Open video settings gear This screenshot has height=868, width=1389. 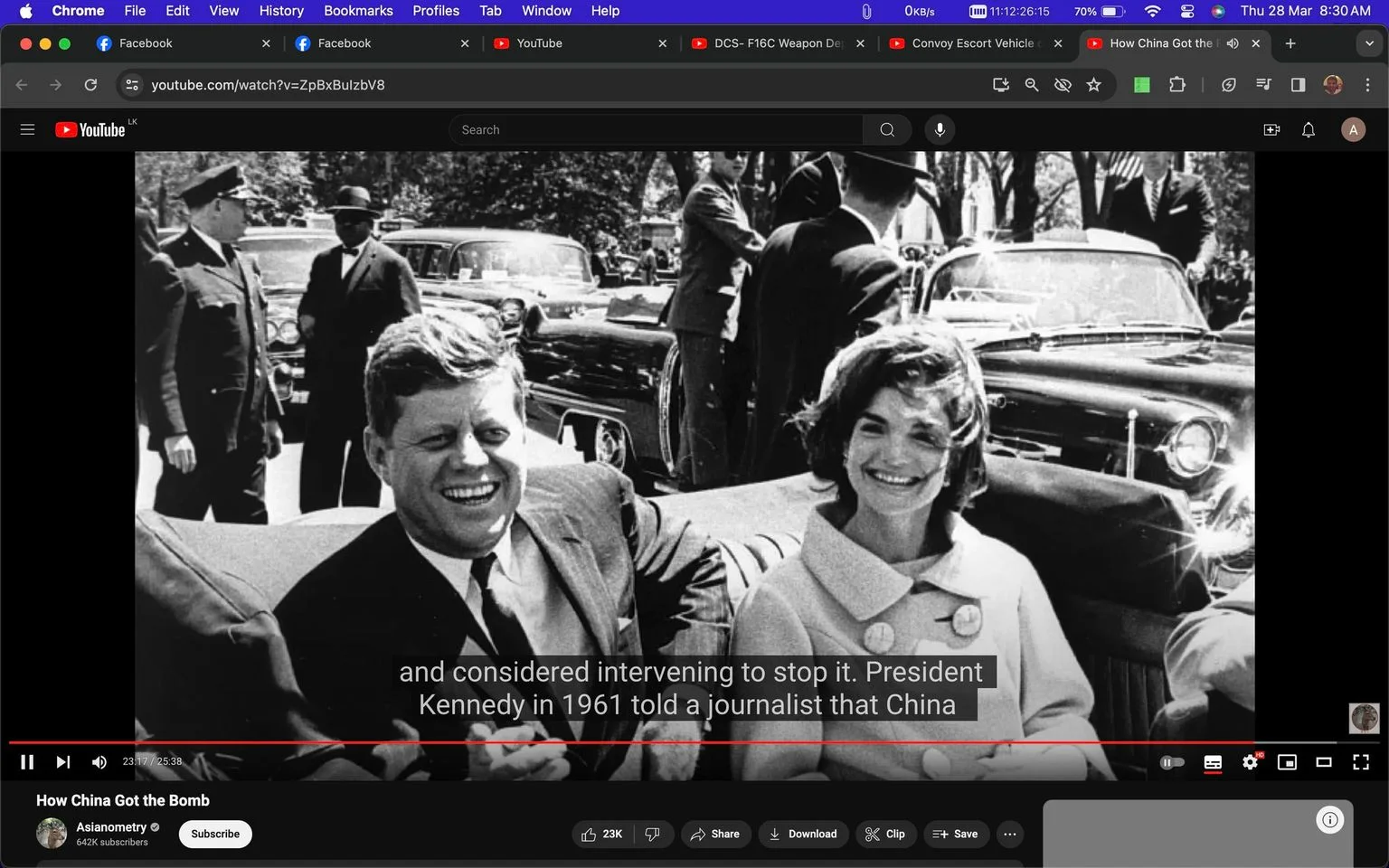coord(1250,762)
